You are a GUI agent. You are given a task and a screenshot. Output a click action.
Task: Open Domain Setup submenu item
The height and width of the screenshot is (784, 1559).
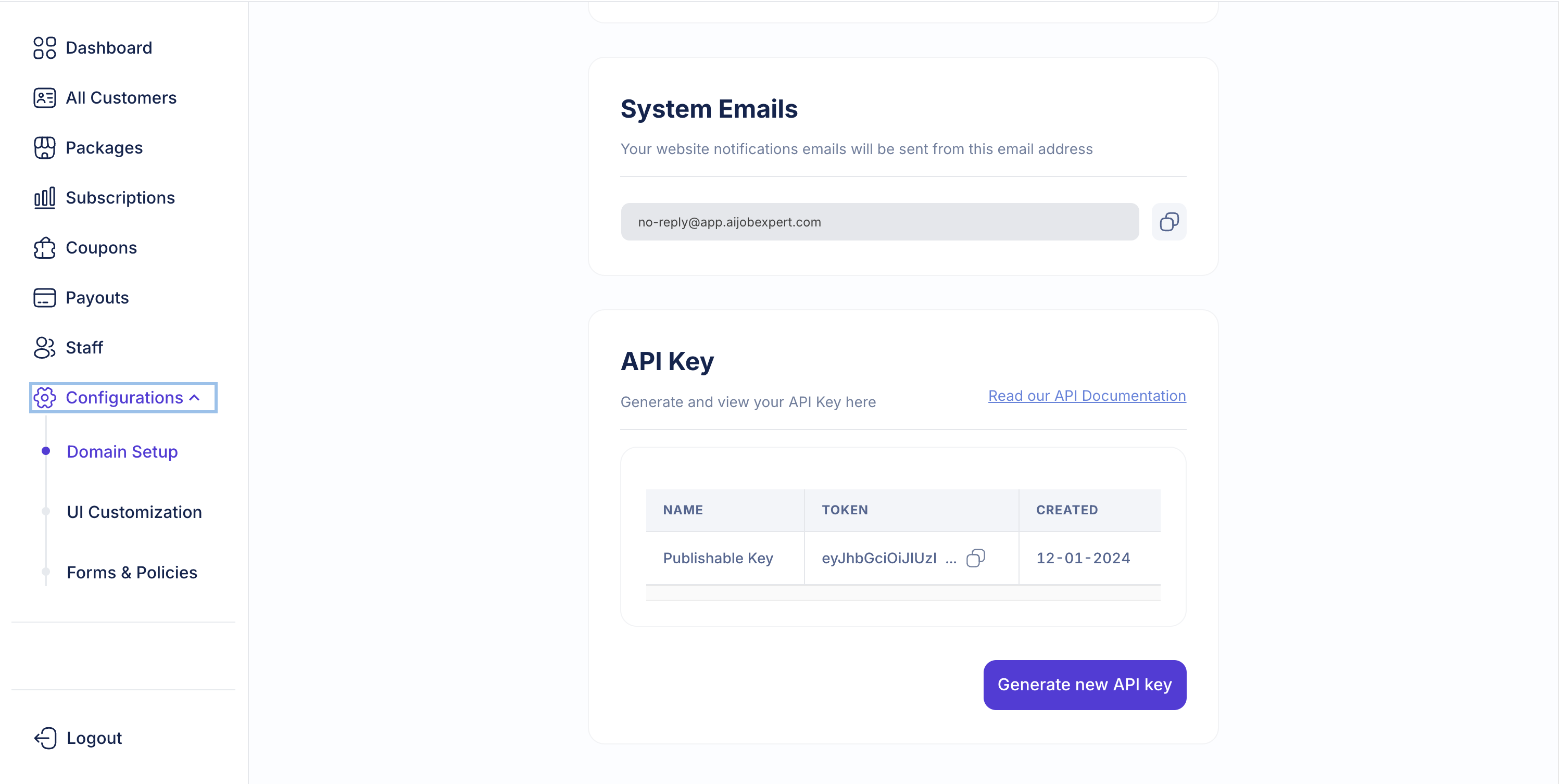pos(122,452)
